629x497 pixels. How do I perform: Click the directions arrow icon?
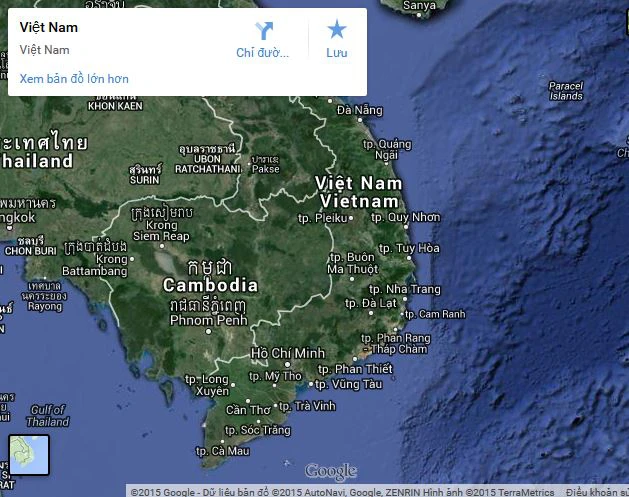point(264,31)
